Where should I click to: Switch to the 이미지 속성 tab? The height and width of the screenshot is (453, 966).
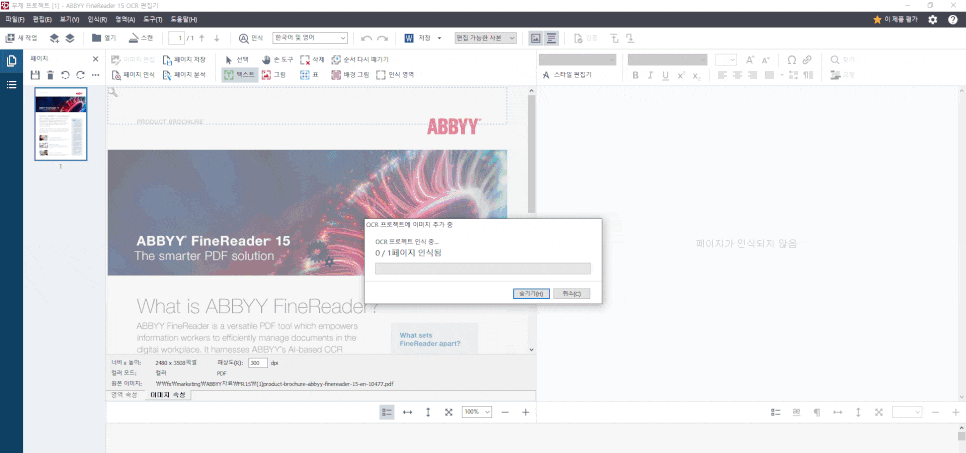coord(168,395)
